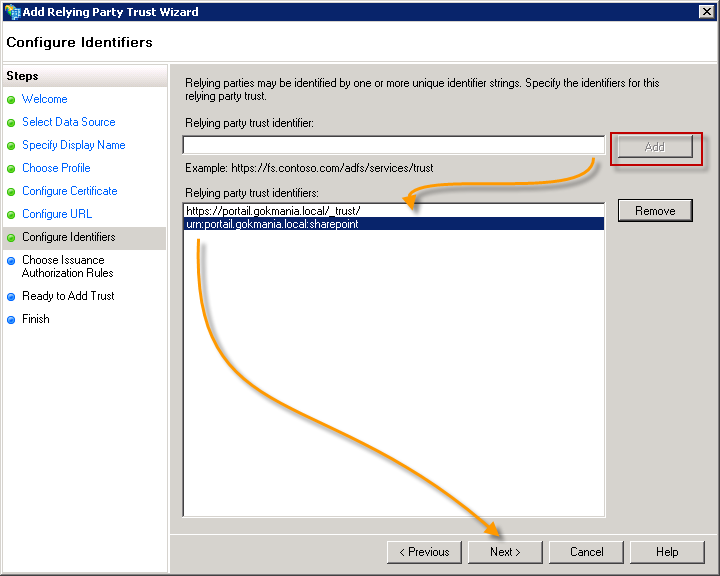The height and width of the screenshot is (576, 720).
Task: Select the Finish step
Action: [x=35, y=319]
